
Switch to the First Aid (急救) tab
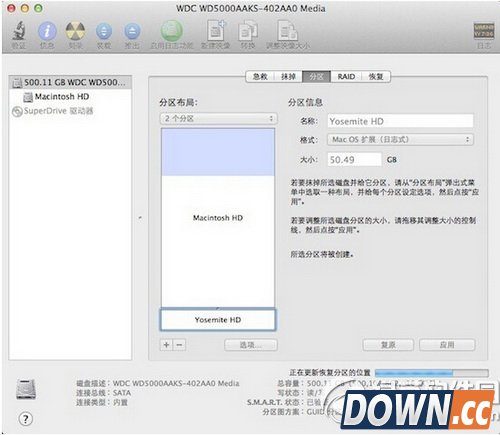click(x=260, y=76)
